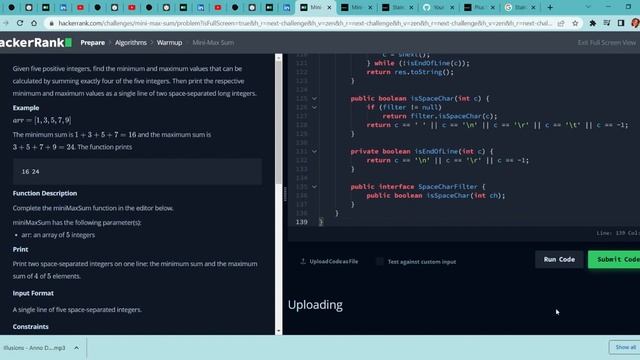Enable Test against custom input checkbox
Viewport: 640px width, 360px height.
pos(380,262)
